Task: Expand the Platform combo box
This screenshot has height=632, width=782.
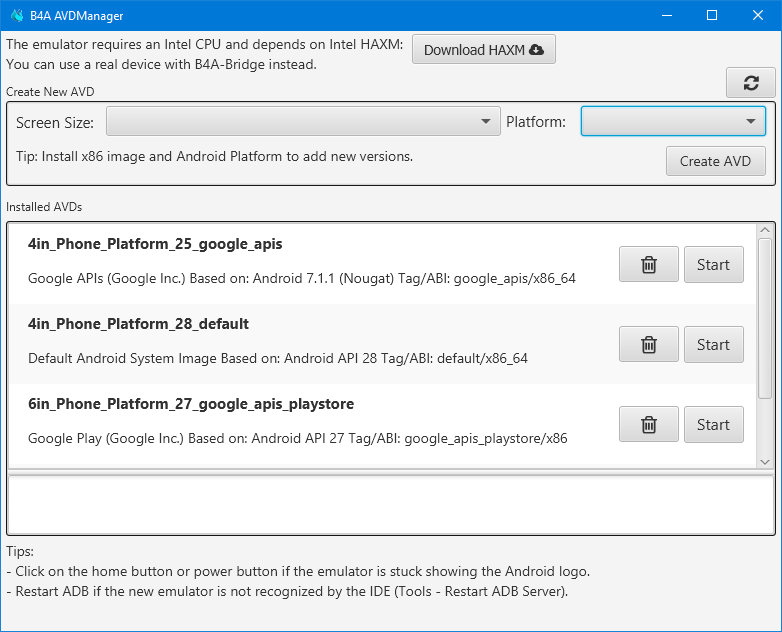Action: pos(673,122)
